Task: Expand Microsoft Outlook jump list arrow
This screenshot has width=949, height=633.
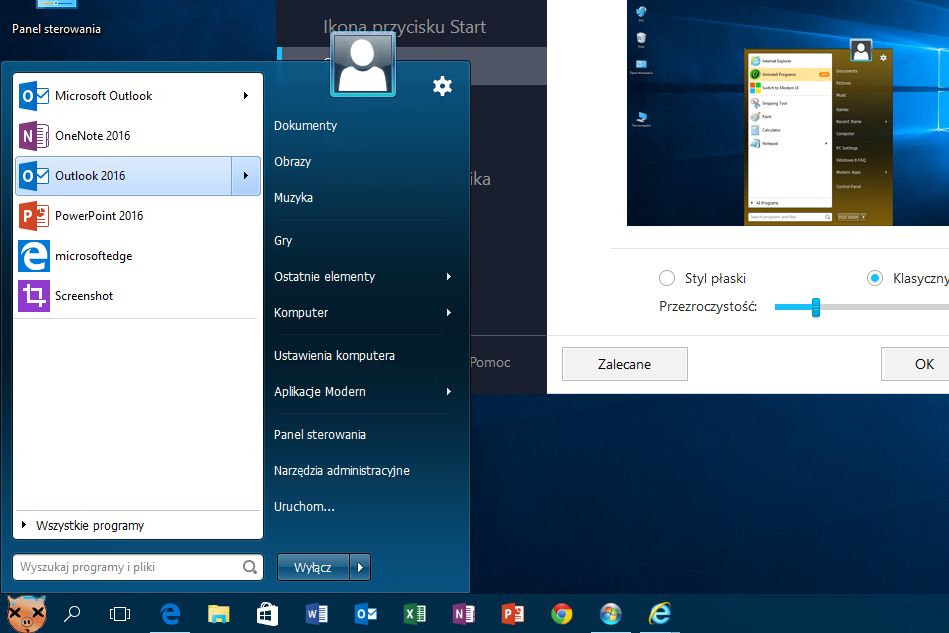Action: 246,96
